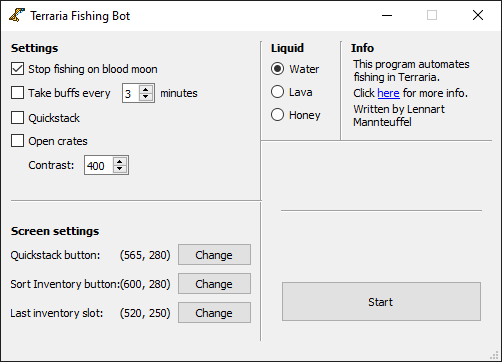Lower Contrast value with the down arrow
Image resolution: width=502 pixels, height=362 pixels.
point(120,169)
